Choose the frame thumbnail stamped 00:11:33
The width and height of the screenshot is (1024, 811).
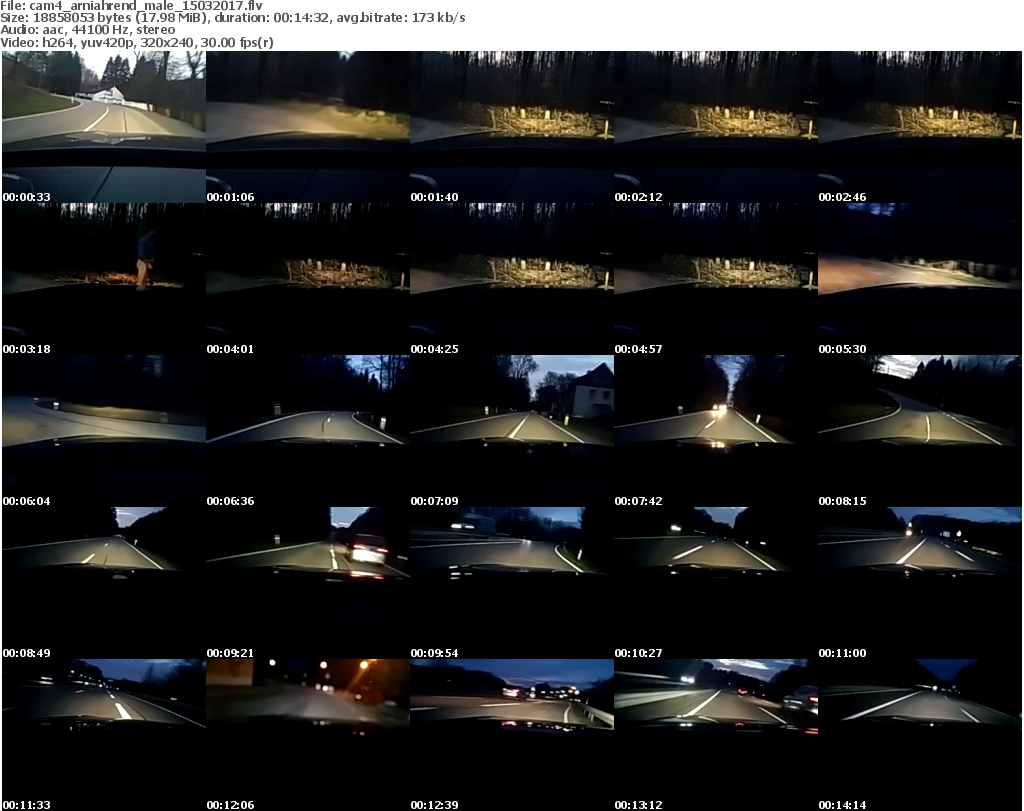104,735
